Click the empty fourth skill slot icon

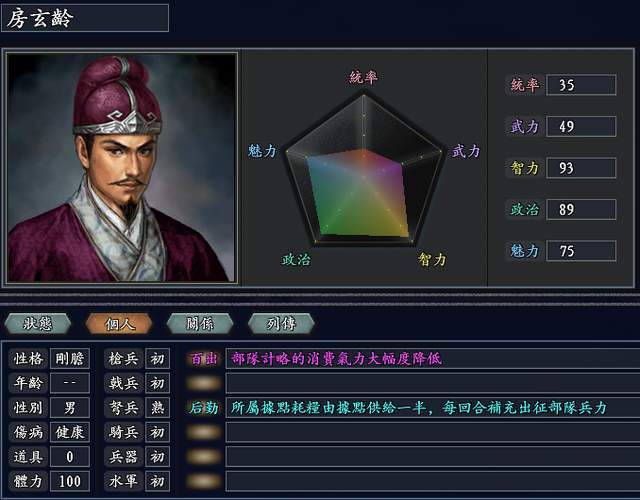tap(204, 432)
